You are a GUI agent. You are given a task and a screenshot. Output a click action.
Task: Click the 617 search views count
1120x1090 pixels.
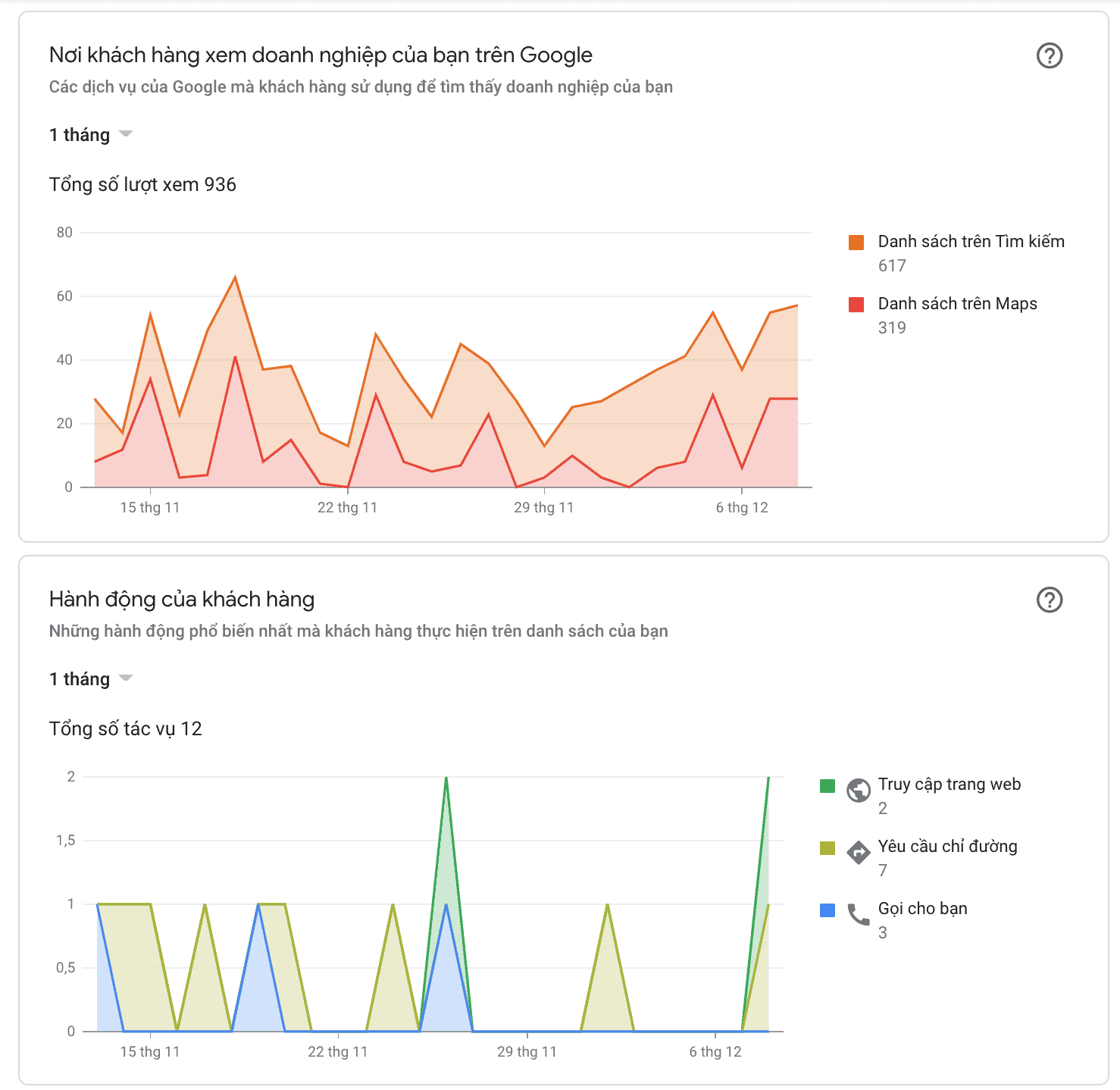coord(892,265)
